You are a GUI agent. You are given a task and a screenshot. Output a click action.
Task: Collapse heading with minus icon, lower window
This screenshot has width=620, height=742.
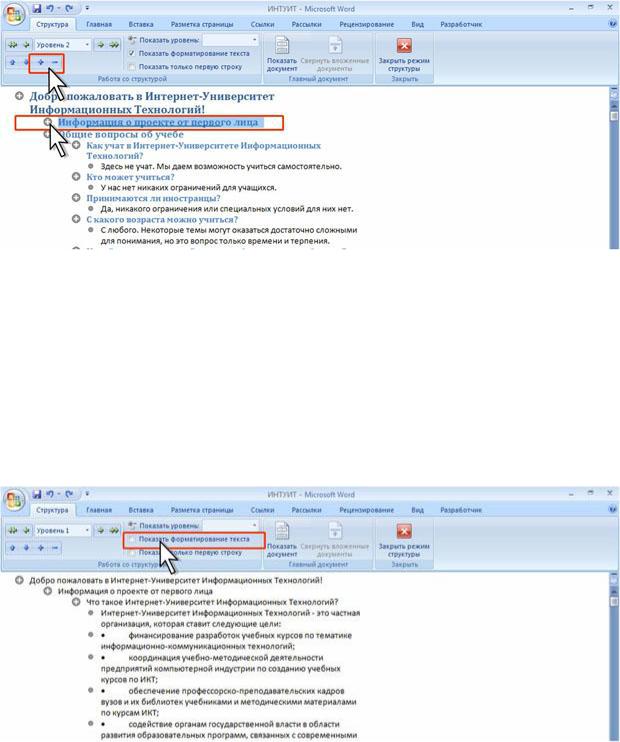tap(55, 548)
